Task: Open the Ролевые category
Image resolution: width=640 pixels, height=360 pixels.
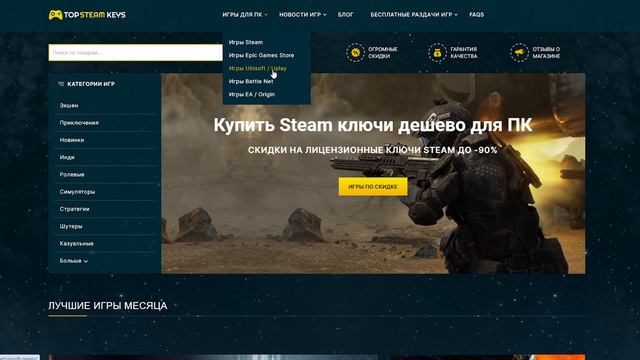Action: [72, 174]
